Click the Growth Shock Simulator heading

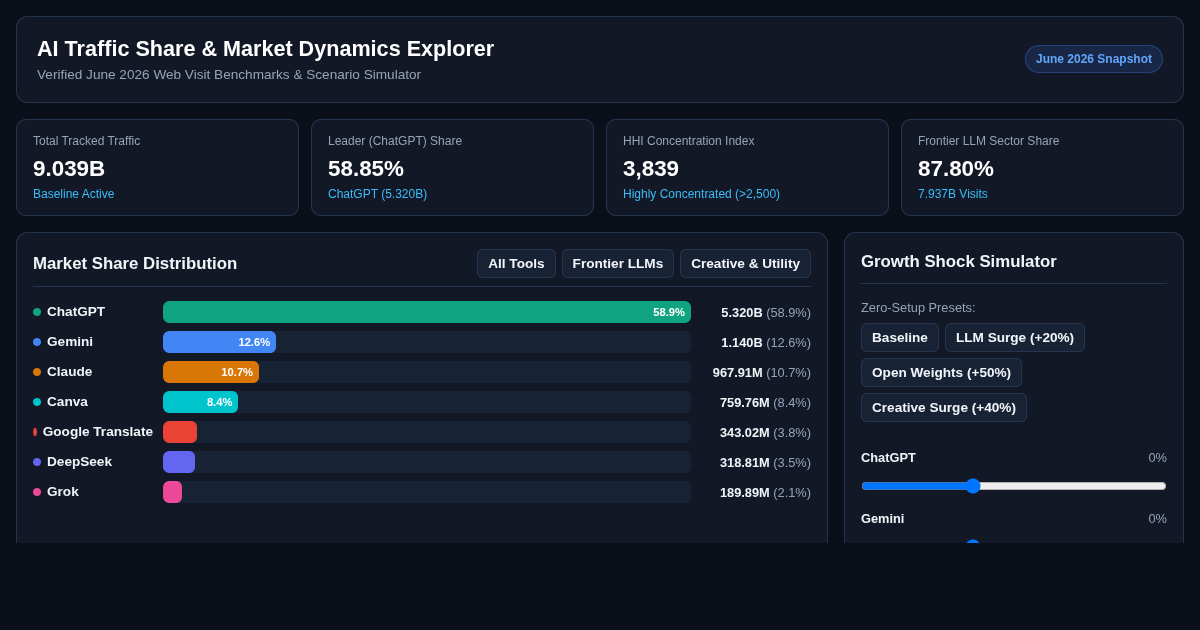click(x=959, y=262)
